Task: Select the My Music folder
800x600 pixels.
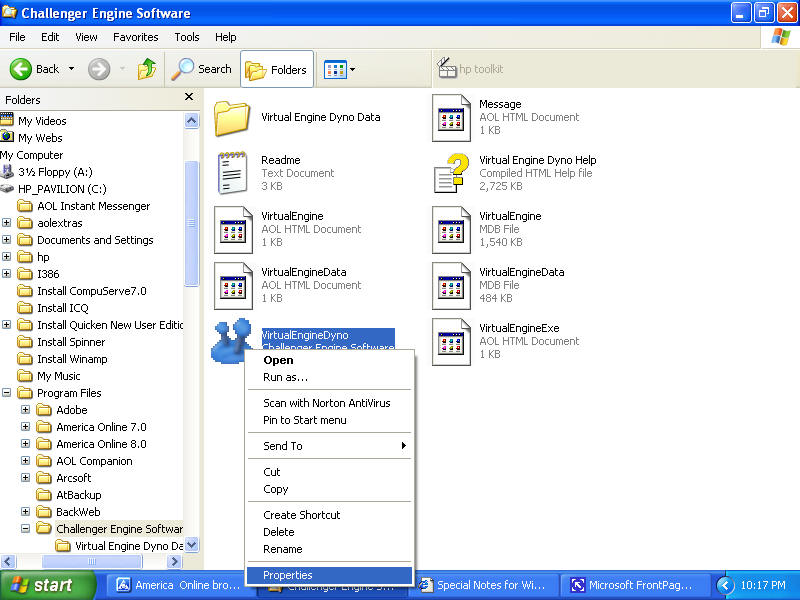Action: click(48, 376)
